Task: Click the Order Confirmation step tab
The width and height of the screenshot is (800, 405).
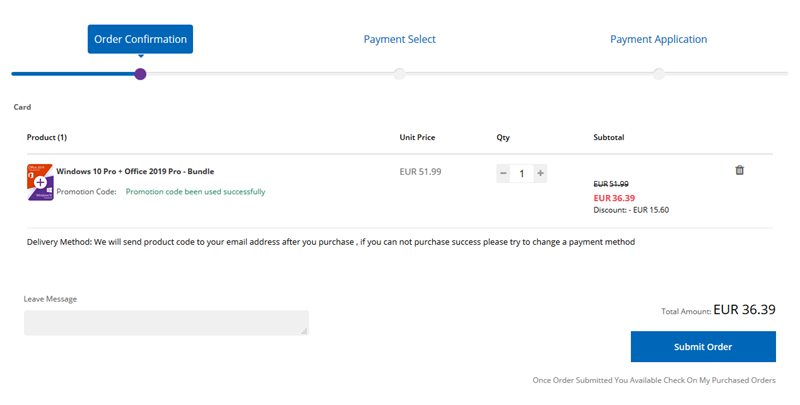Action: click(140, 39)
